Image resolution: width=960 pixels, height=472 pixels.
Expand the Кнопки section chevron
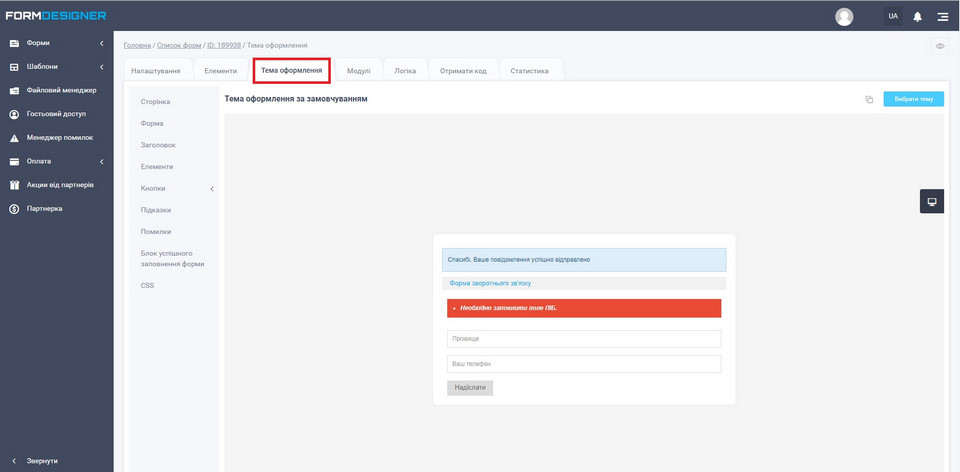coord(212,189)
